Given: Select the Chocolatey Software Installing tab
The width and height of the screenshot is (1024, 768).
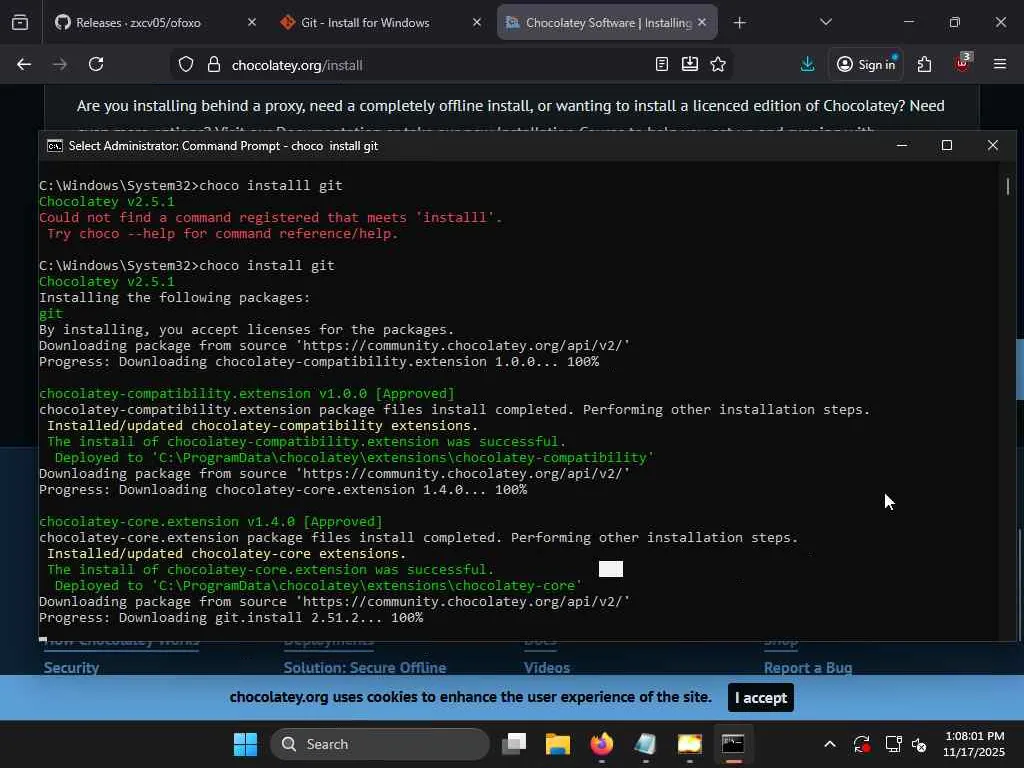Looking at the screenshot, I should (607, 23).
